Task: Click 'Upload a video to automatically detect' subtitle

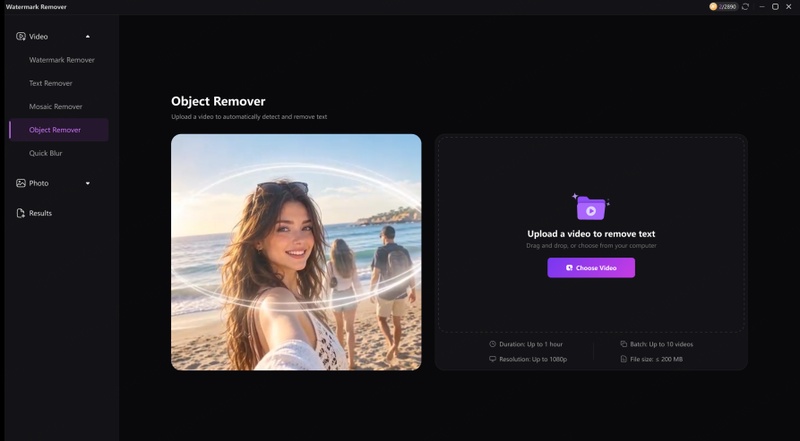Action: tap(249, 116)
